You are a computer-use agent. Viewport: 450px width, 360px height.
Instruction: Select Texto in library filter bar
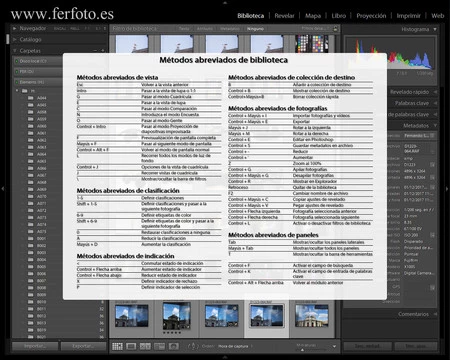(184, 29)
